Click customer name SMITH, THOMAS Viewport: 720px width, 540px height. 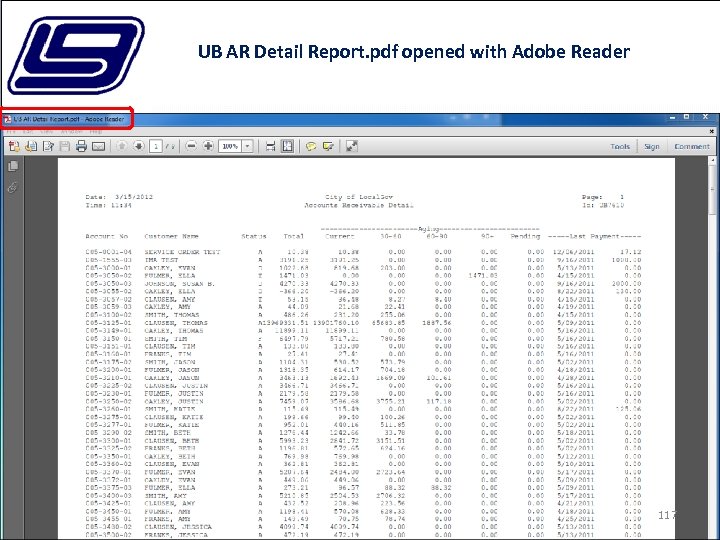point(172,315)
